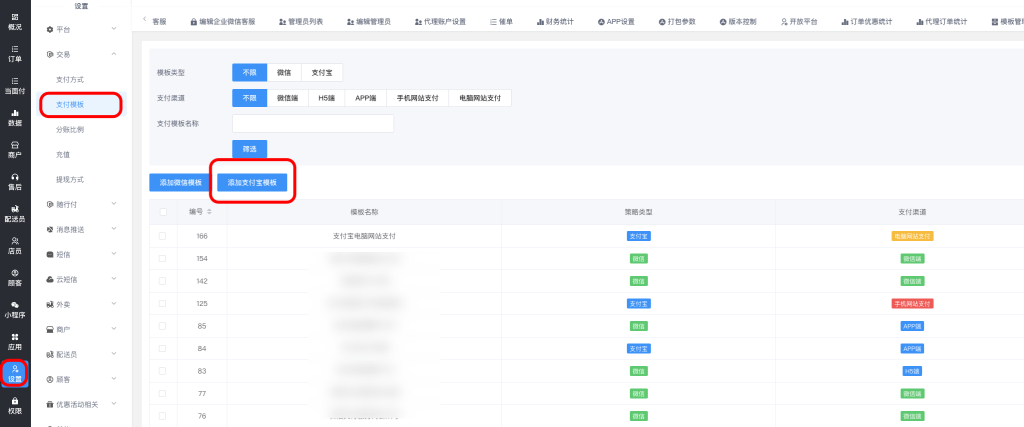
Task: Tick the checkbox for row 166
Action: (x=163, y=236)
